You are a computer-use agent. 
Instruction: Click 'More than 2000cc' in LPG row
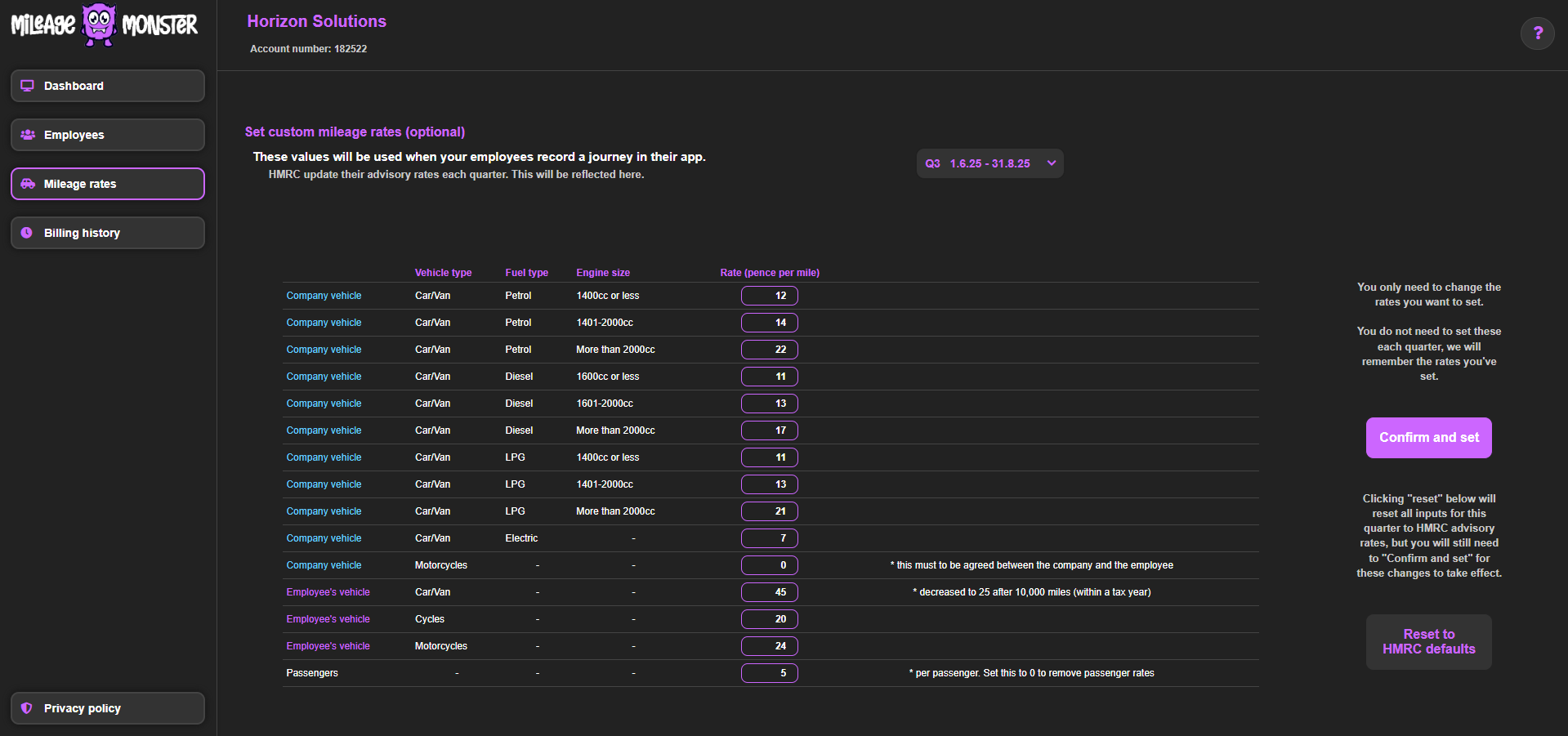[x=615, y=511]
